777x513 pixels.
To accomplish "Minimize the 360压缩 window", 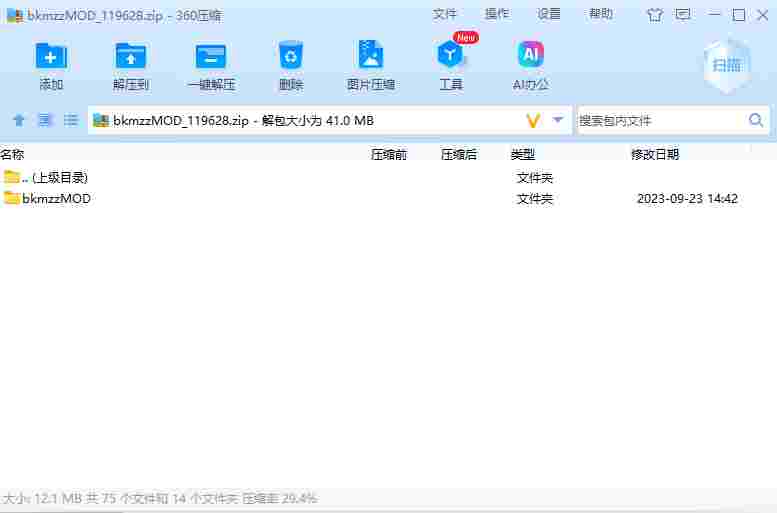I will tap(714, 15).
